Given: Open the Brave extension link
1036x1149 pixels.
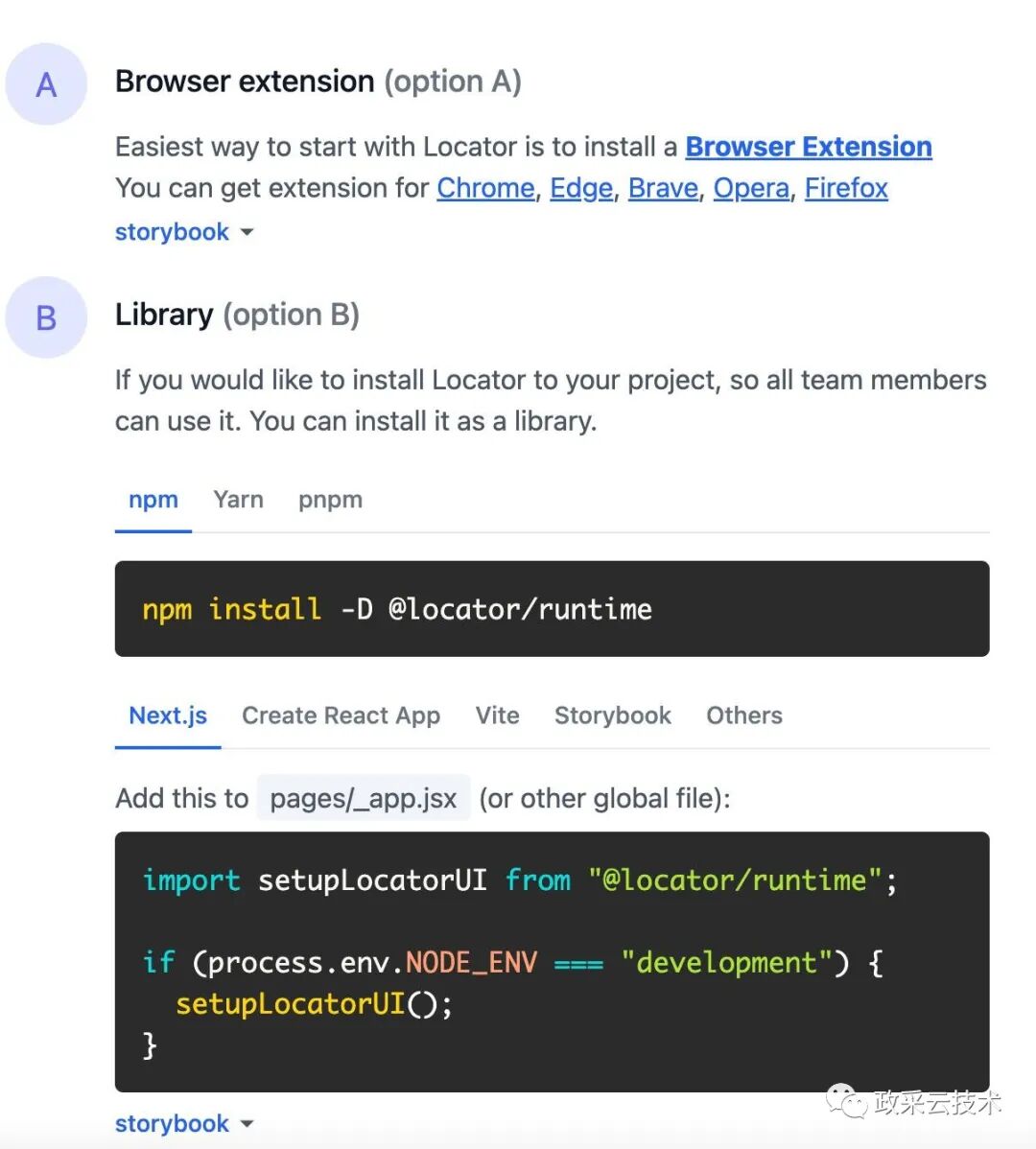Looking at the screenshot, I should point(663,188).
